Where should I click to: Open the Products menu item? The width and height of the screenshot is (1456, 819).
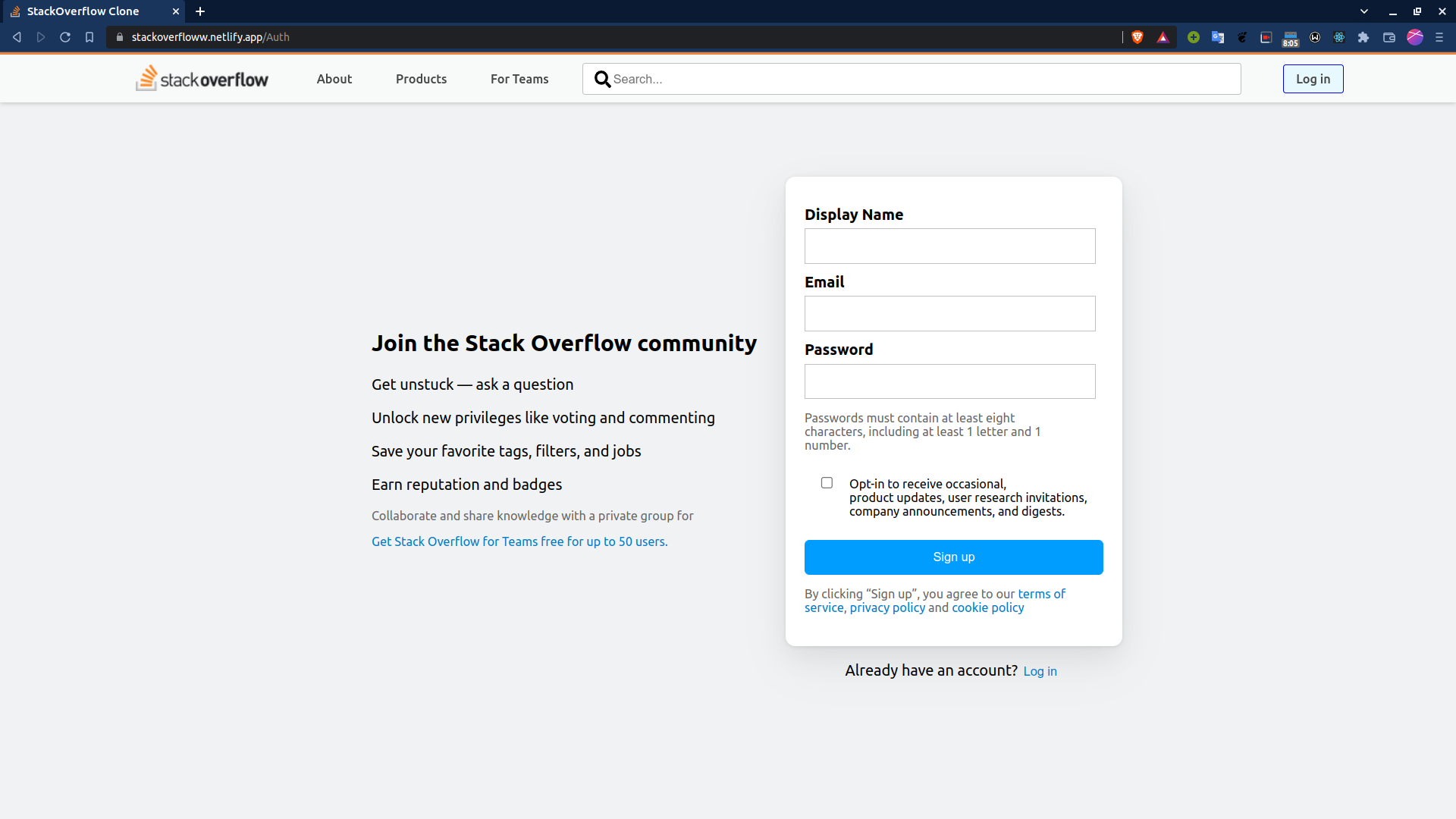(421, 79)
